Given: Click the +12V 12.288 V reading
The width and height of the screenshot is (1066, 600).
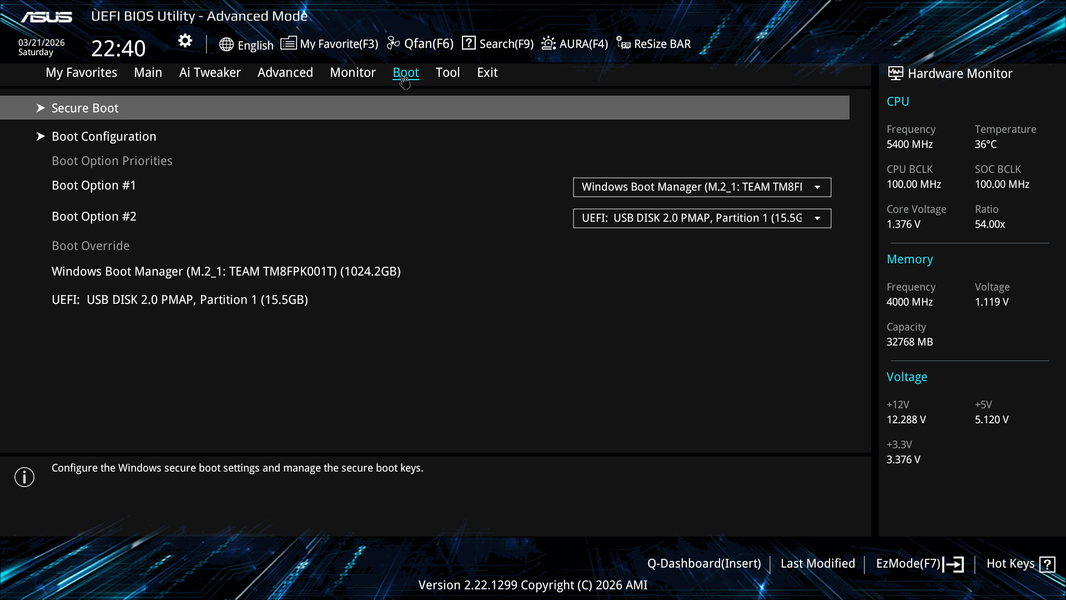Looking at the screenshot, I should pos(906,419).
